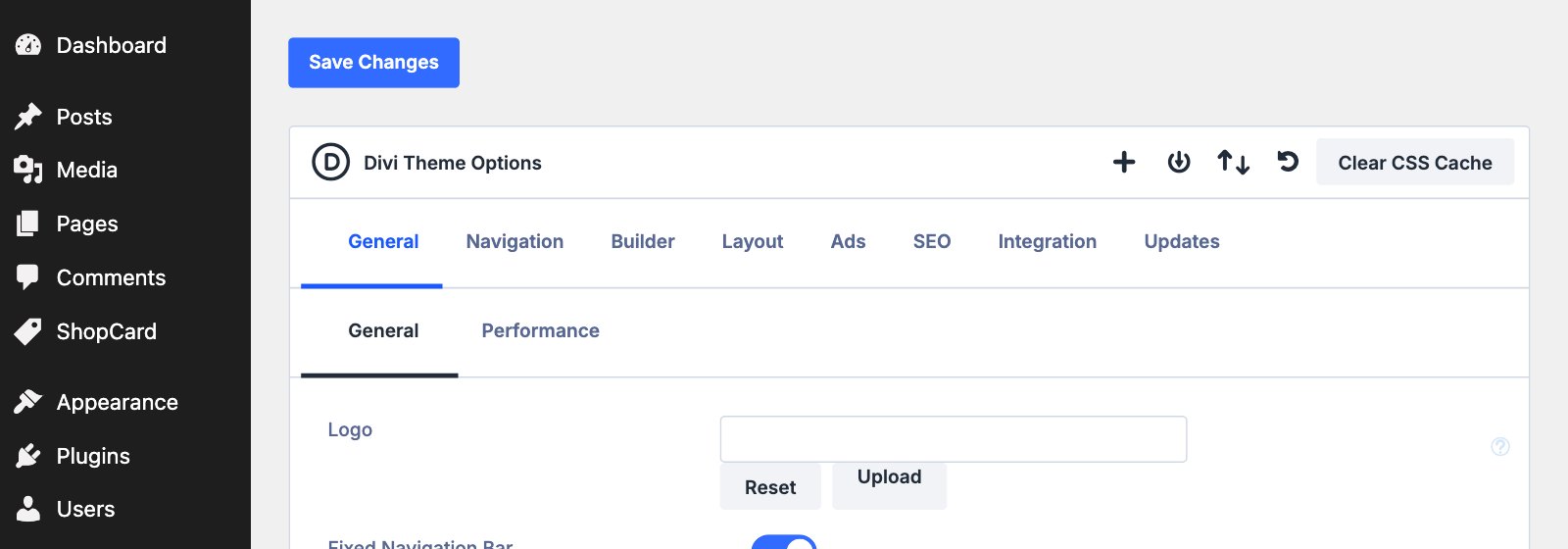Screen dimensions: 1568x549
Task: Open the General main tab
Action: click(383, 241)
